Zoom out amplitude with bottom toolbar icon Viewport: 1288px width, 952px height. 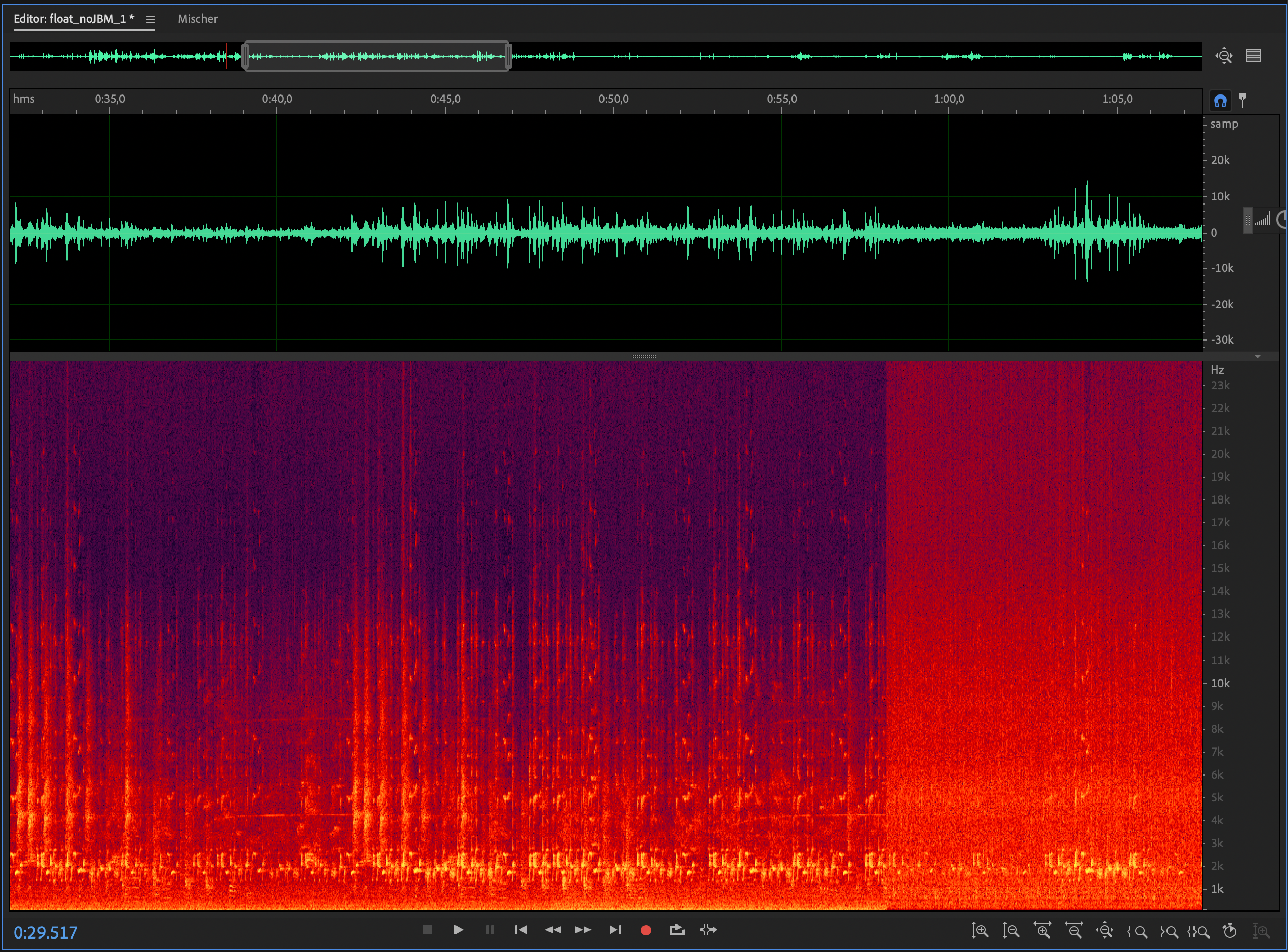click(1011, 930)
